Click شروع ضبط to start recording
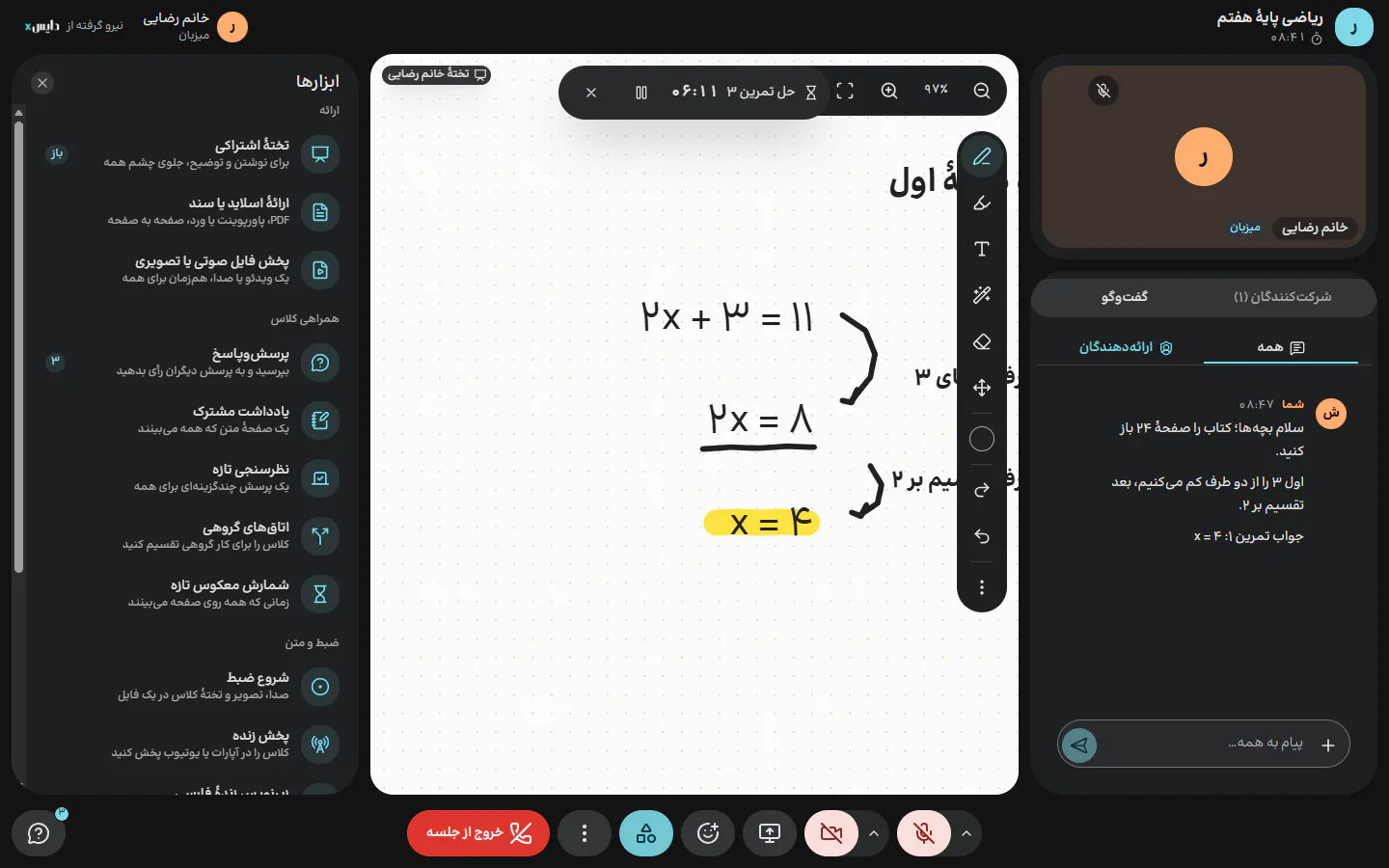This screenshot has width=1389, height=868. tap(183, 687)
